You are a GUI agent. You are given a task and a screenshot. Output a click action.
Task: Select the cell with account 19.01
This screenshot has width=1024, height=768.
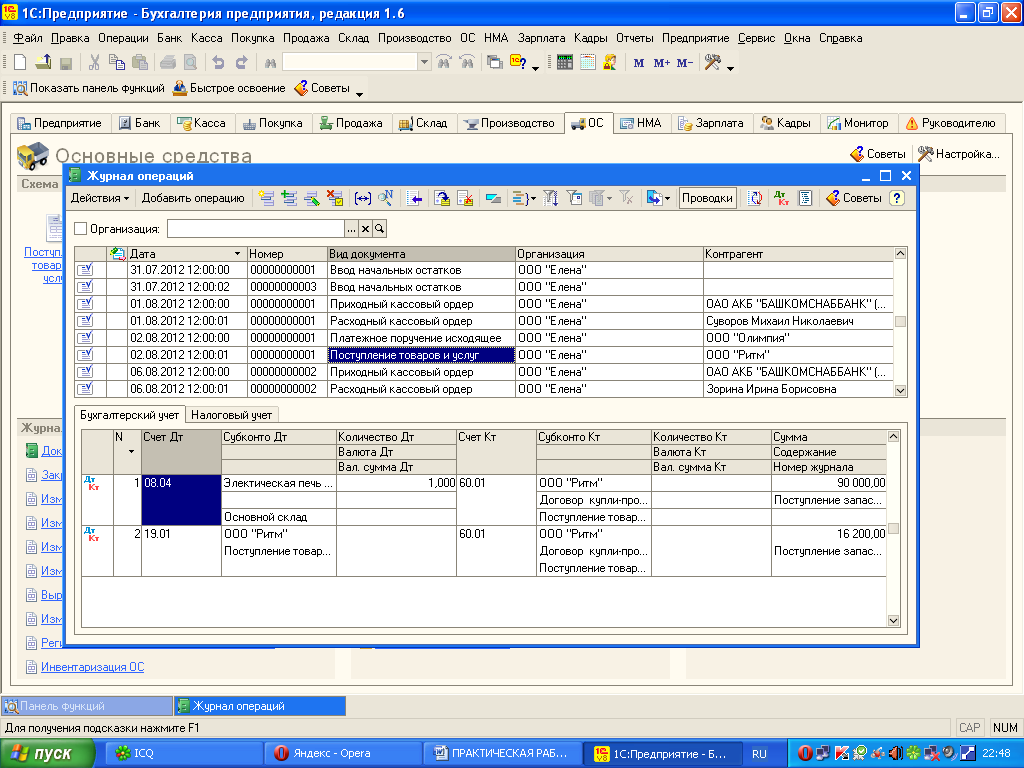tap(182, 551)
